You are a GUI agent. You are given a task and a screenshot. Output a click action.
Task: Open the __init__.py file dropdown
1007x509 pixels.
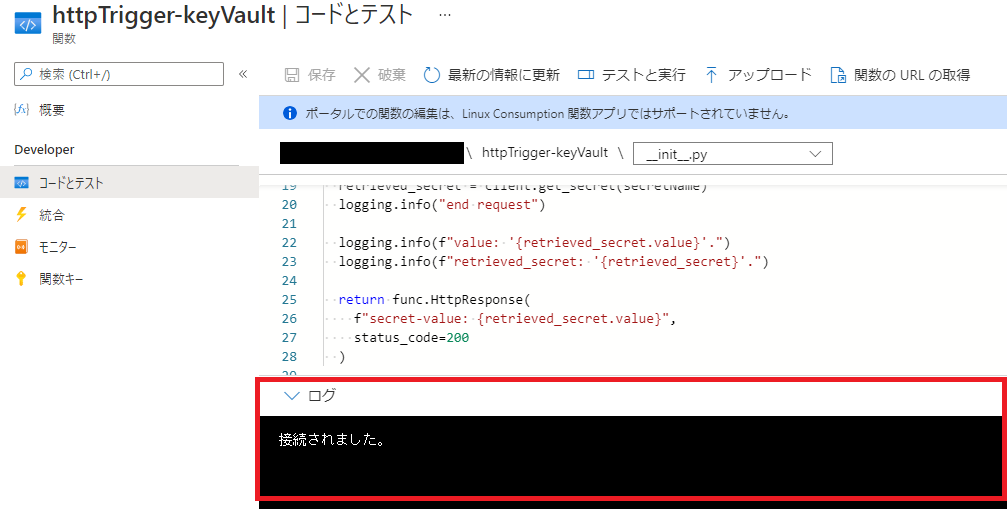coord(733,153)
